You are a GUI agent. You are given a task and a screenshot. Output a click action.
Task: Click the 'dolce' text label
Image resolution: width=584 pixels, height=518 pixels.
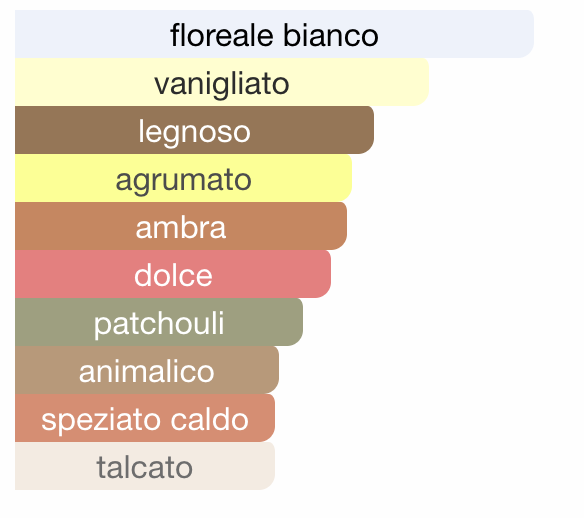[173, 275]
